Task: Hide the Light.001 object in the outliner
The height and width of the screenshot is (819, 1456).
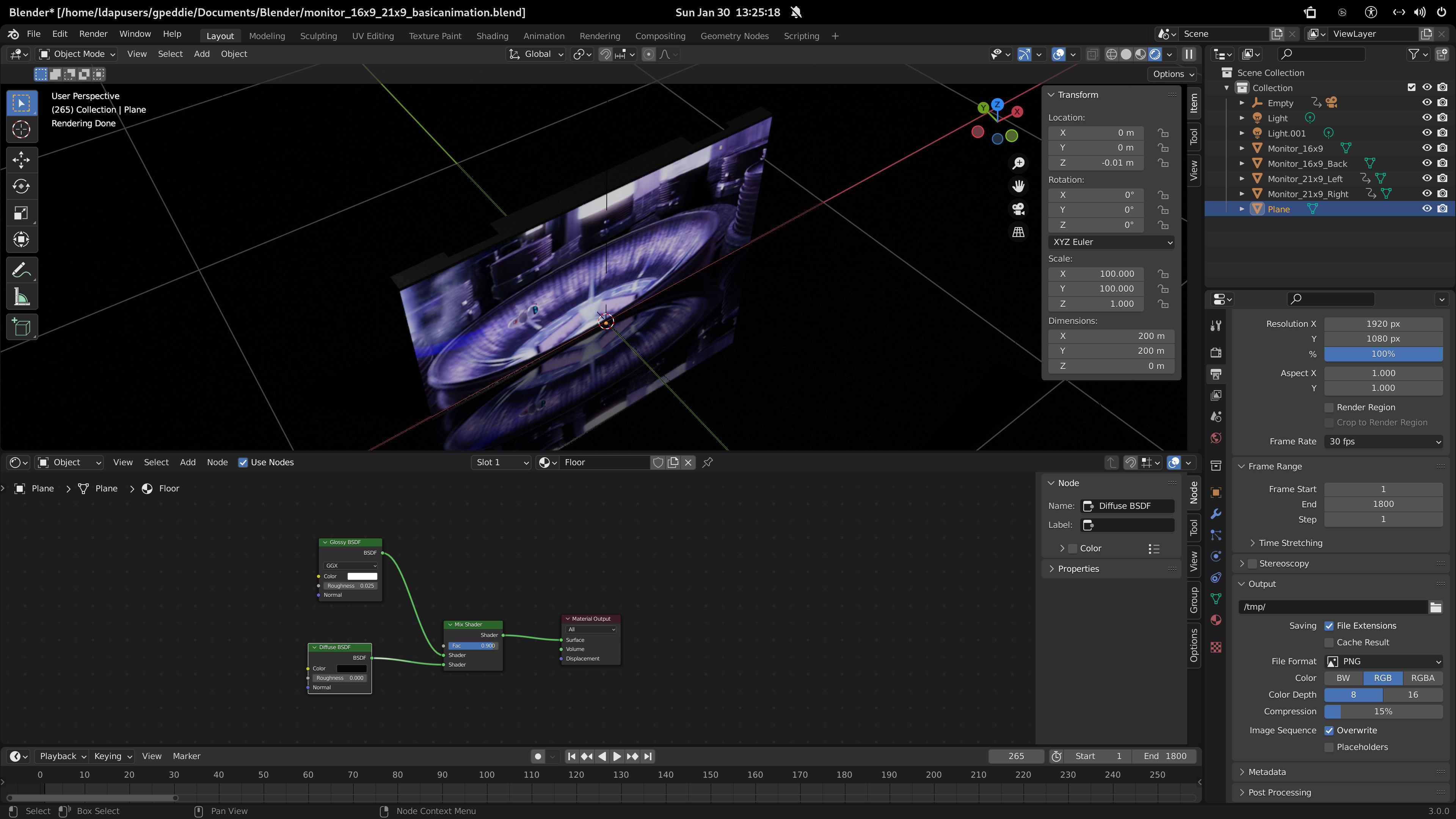Action: (x=1427, y=133)
